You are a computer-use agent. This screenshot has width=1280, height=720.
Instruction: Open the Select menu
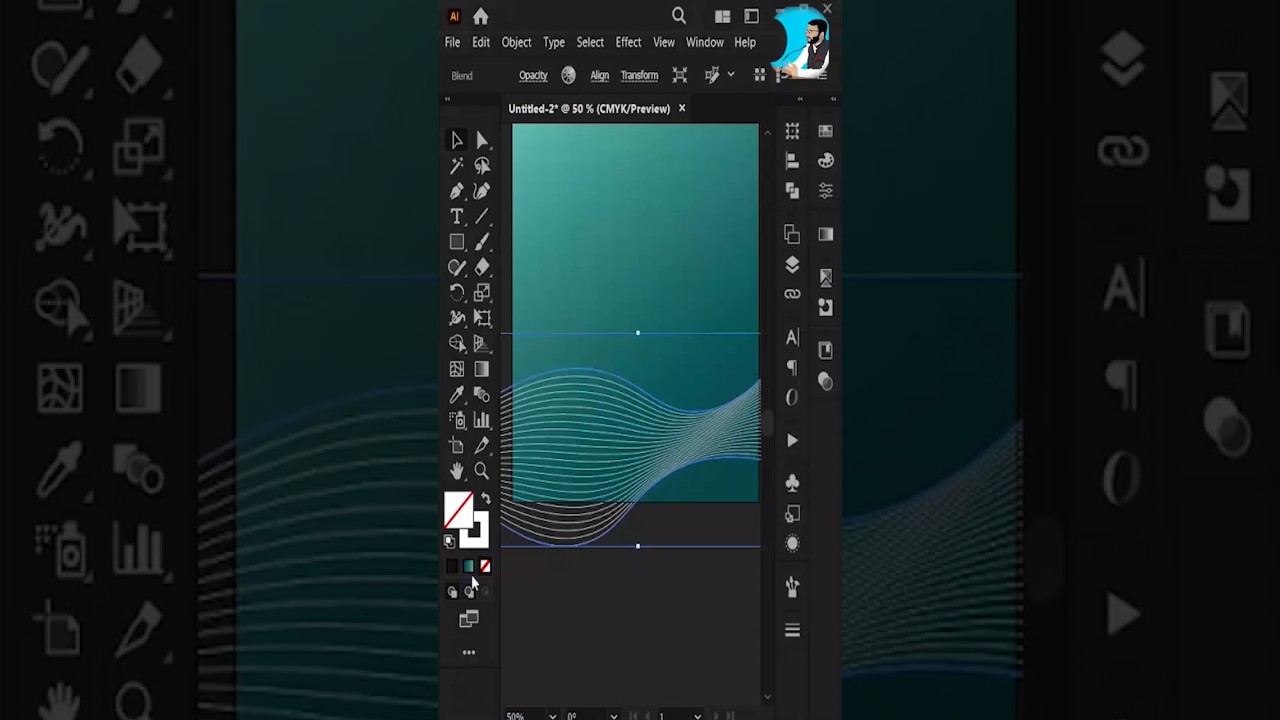[590, 43]
